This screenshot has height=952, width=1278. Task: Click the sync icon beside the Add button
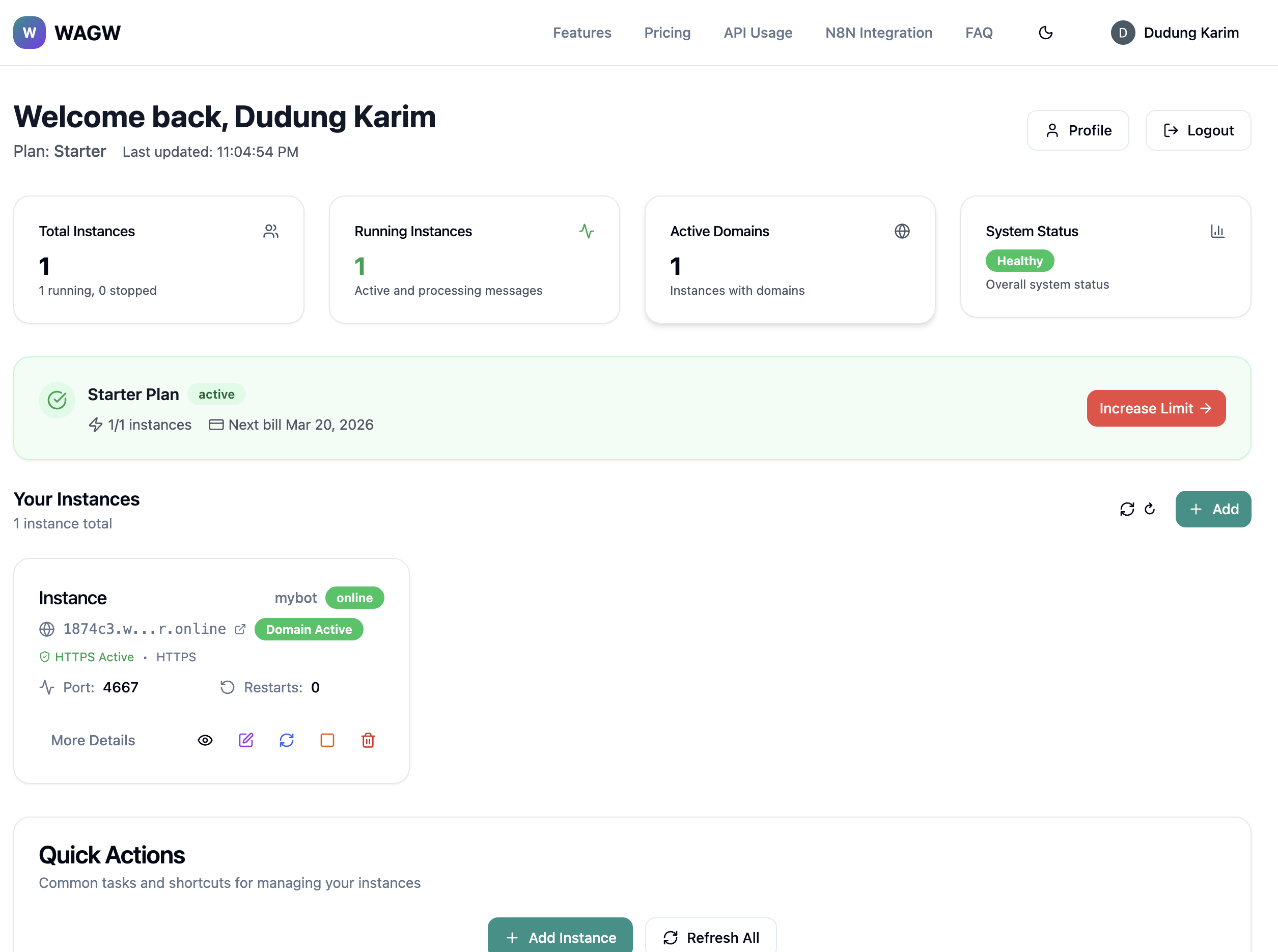pos(1127,509)
